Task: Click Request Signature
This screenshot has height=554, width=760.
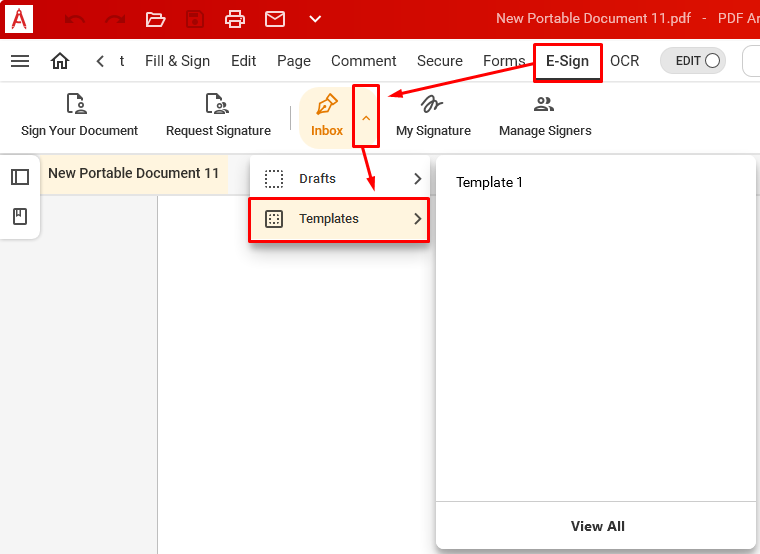Action: tap(218, 115)
